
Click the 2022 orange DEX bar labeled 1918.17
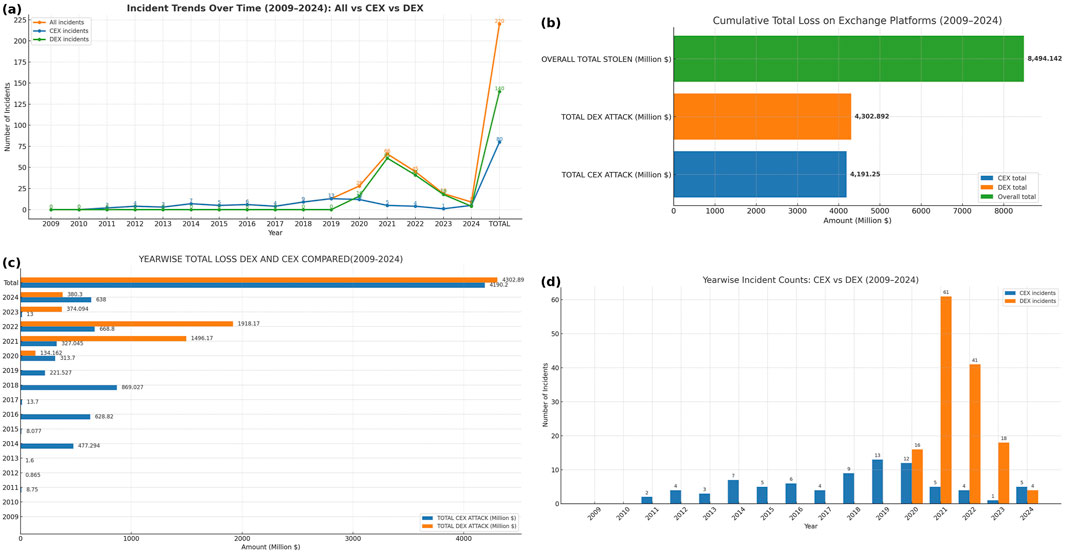click(x=127, y=323)
